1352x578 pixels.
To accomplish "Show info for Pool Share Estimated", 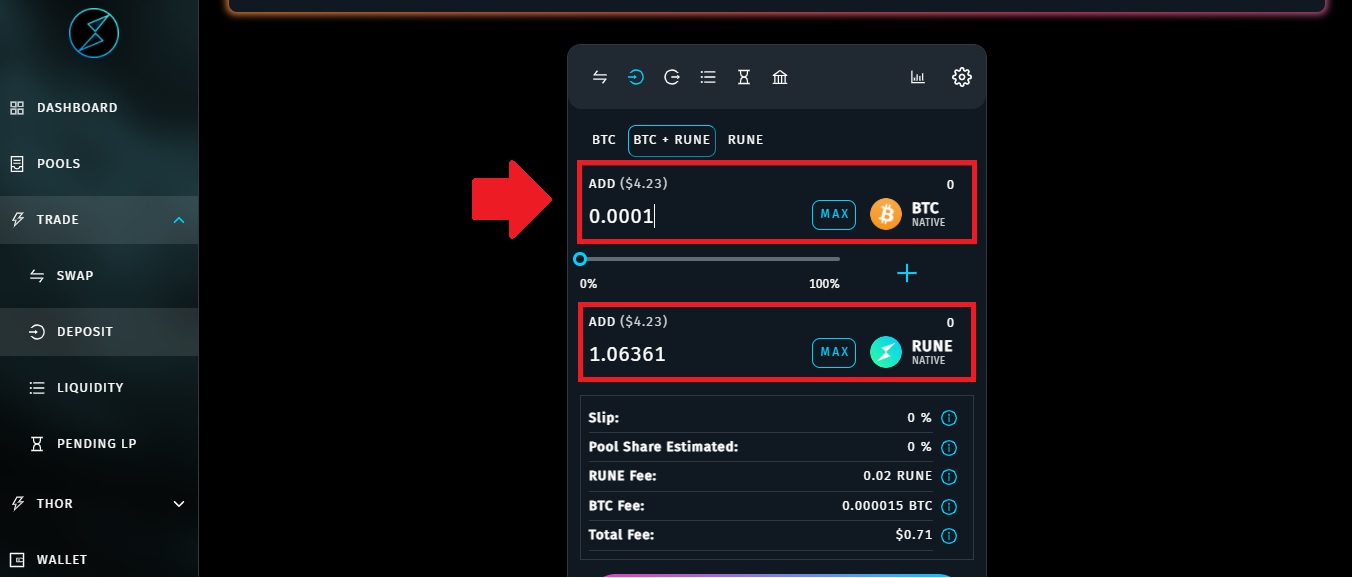I will [950, 447].
